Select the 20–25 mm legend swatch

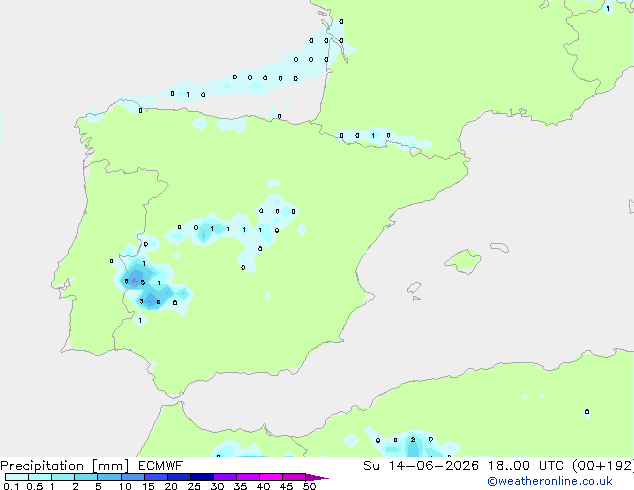(x=178, y=477)
